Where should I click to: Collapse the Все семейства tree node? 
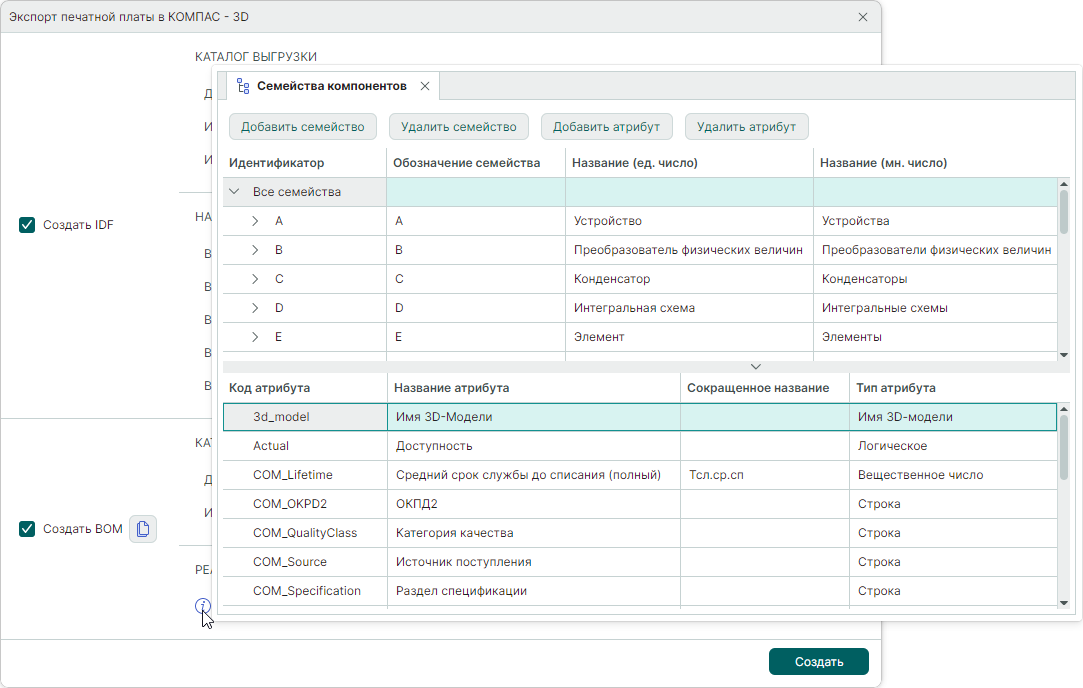235,192
